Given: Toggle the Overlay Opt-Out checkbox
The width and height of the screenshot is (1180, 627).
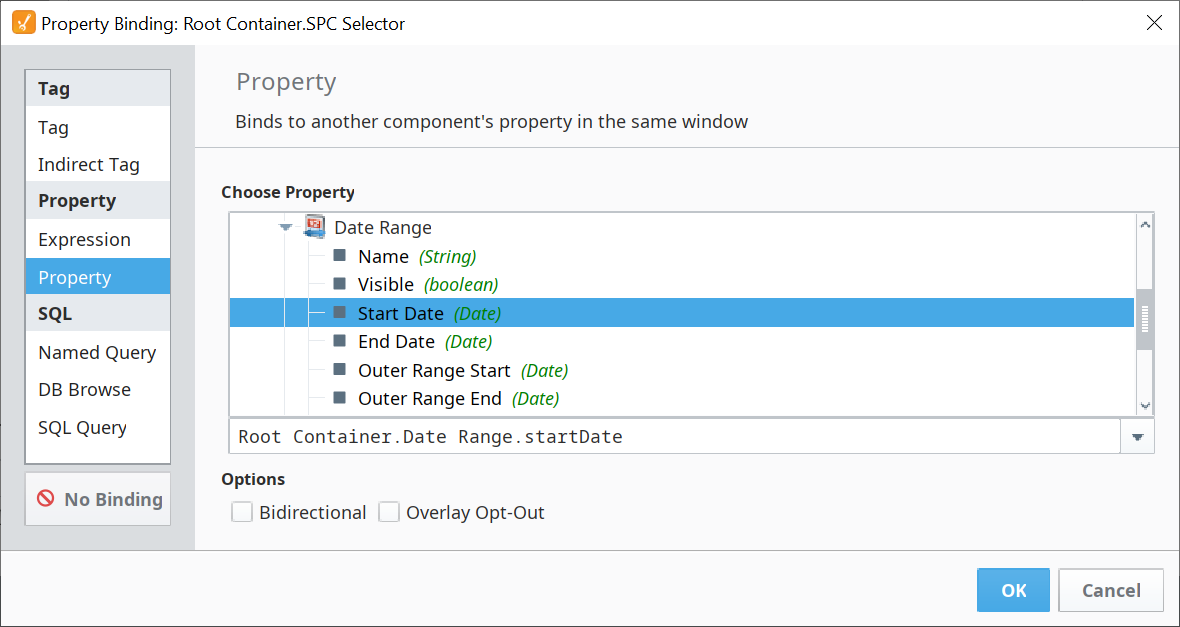Looking at the screenshot, I should click(x=389, y=512).
